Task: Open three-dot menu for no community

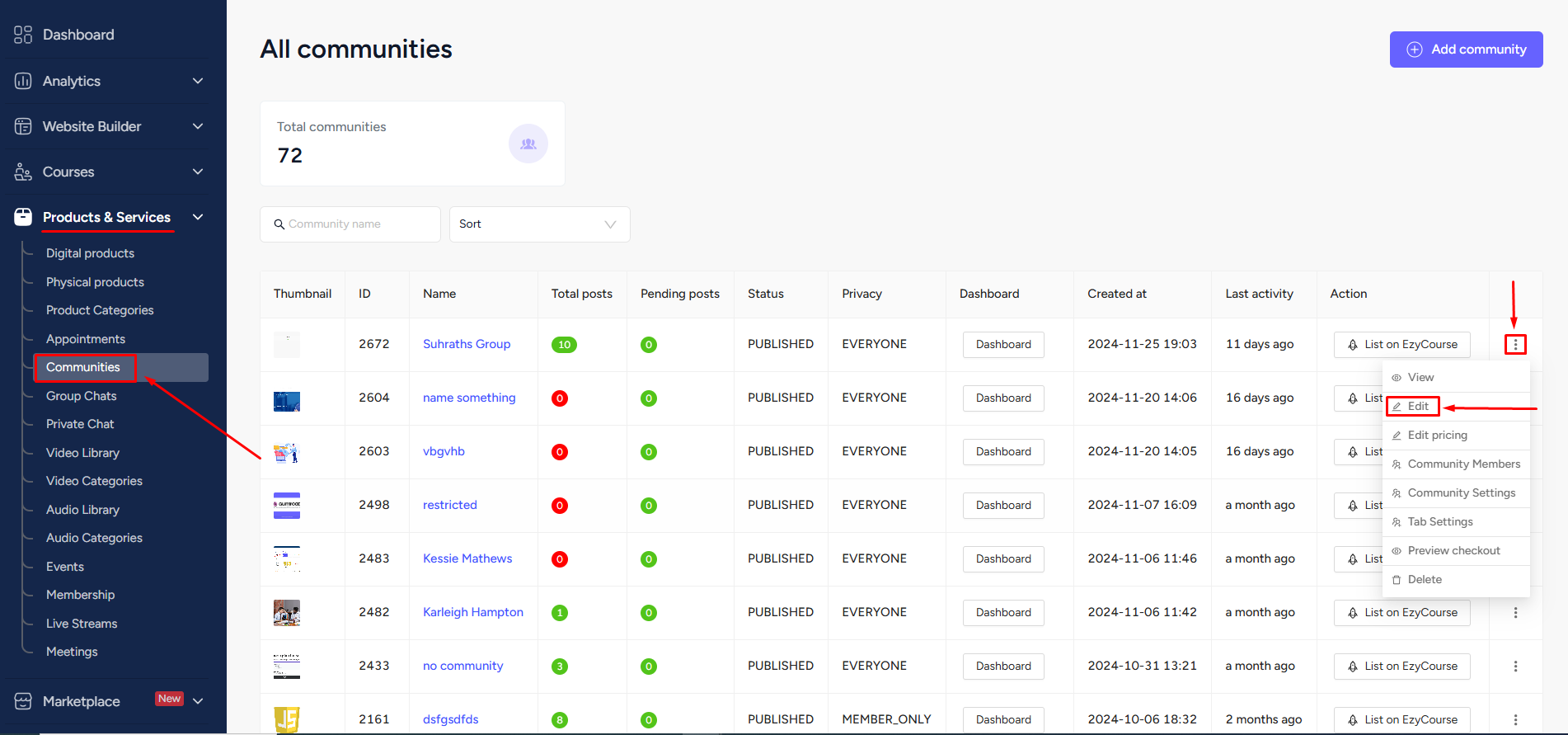Action: point(1515,667)
